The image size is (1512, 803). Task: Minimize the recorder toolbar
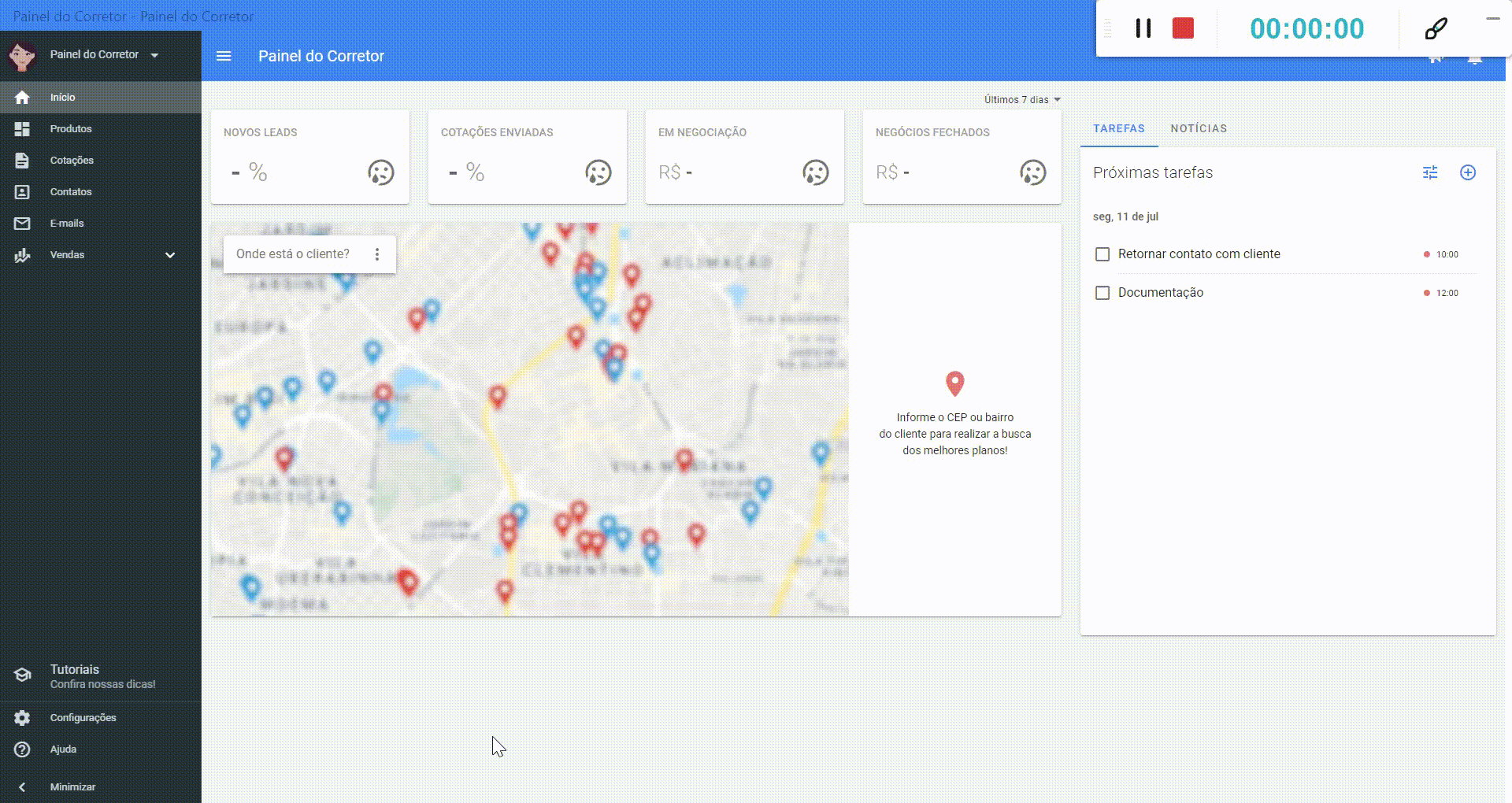click(x=1492, y=18)
